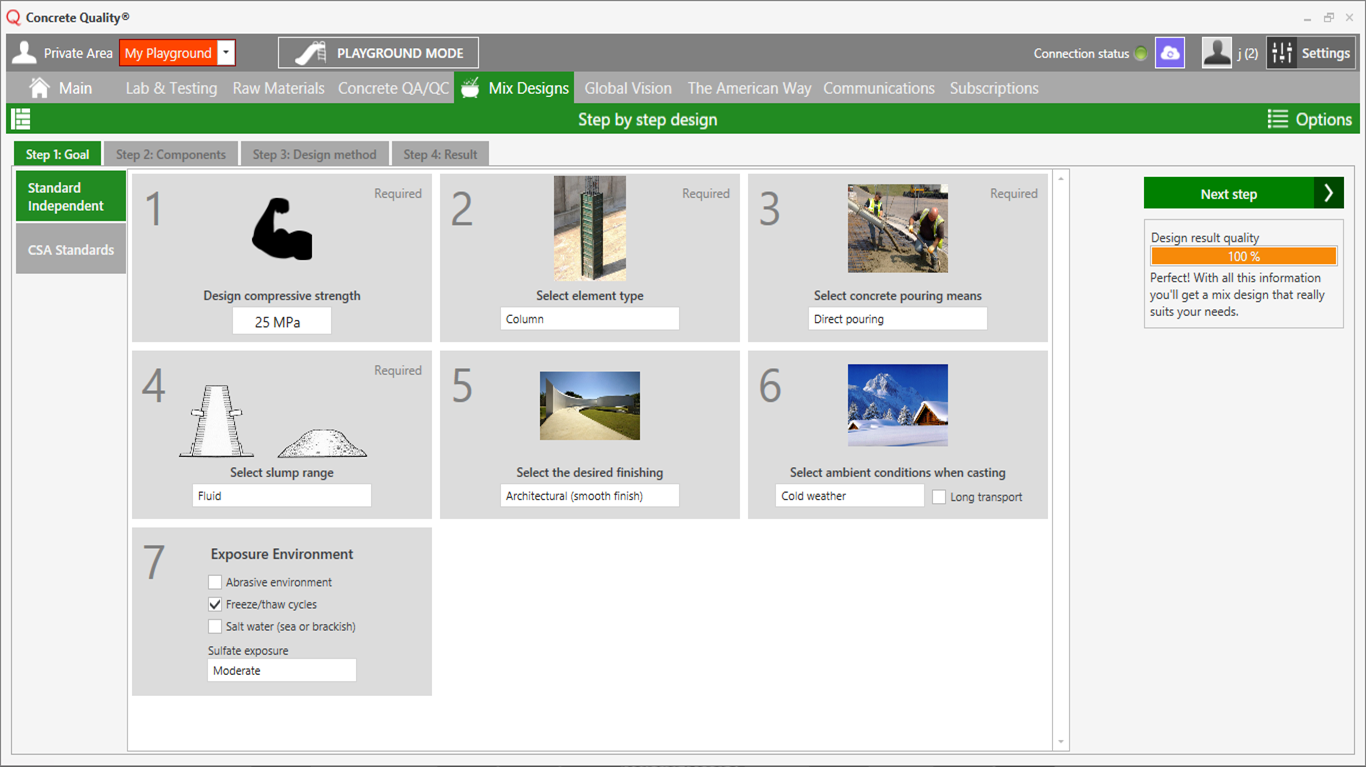Click the Settings button label
Image resolution: width=1366 pixels, height=767 pixels.
[1325, 53]
